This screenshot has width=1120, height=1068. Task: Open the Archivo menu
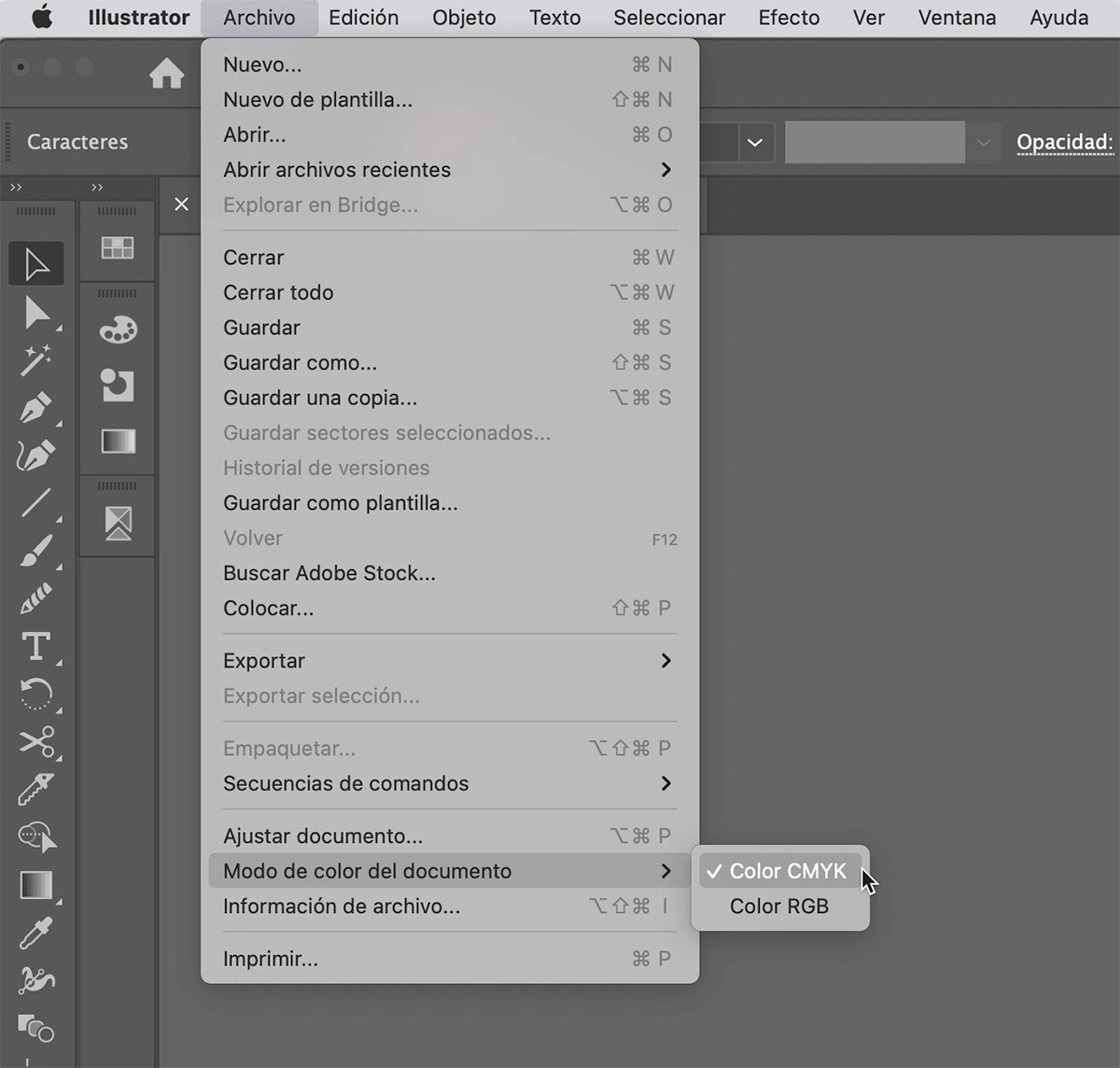(259, 18)
